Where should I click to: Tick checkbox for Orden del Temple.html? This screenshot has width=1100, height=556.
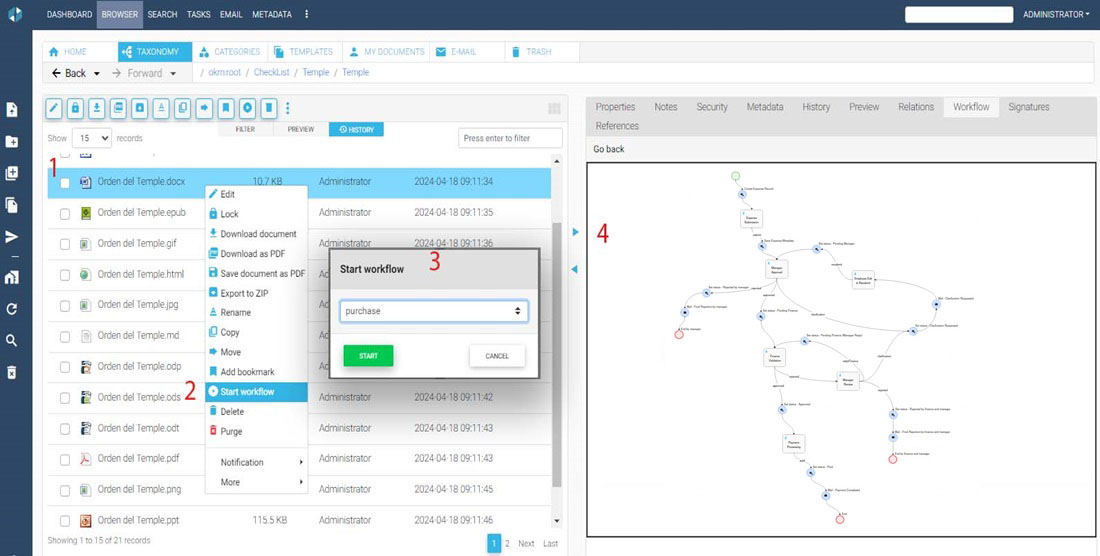pos(65,276)
